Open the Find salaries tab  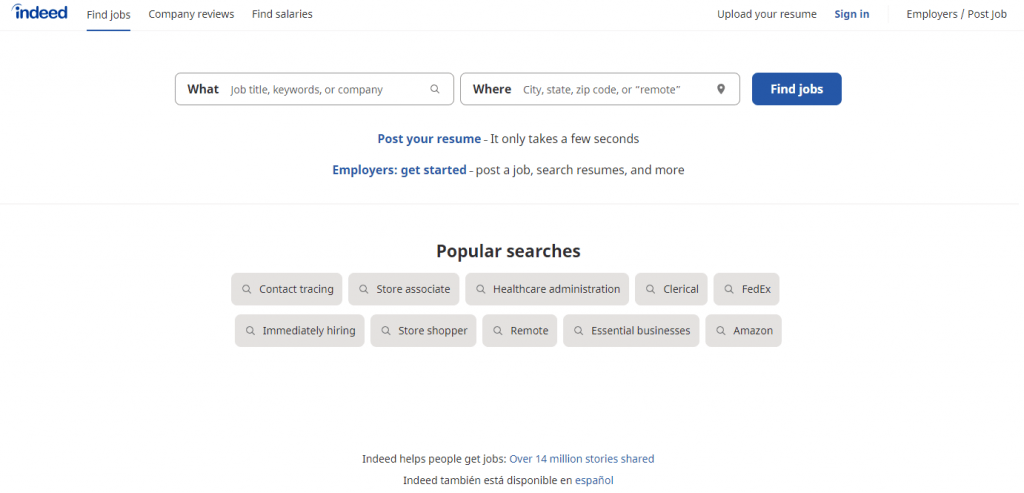[282, 14]
